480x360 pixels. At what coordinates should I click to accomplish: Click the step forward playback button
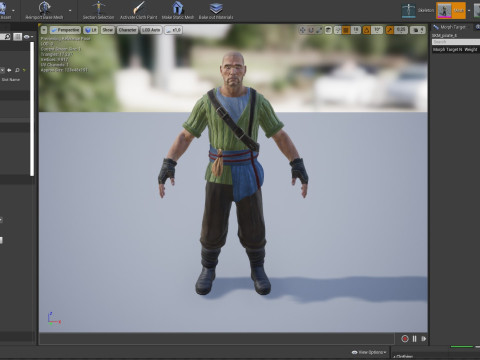point(423,339)
